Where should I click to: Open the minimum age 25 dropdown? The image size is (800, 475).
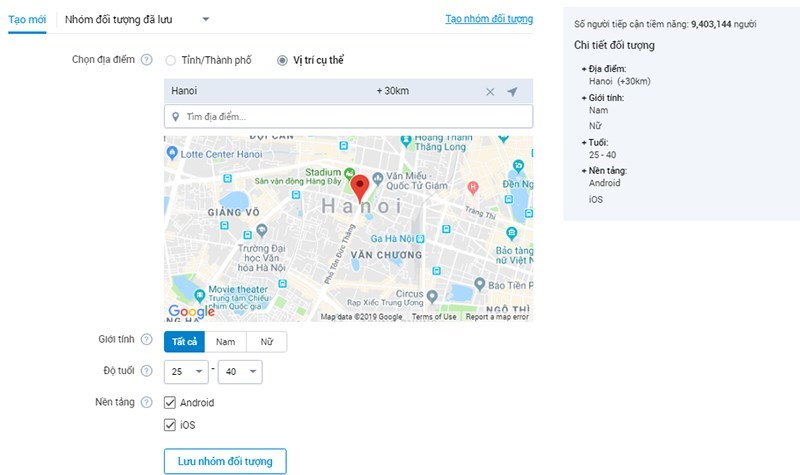188,372
